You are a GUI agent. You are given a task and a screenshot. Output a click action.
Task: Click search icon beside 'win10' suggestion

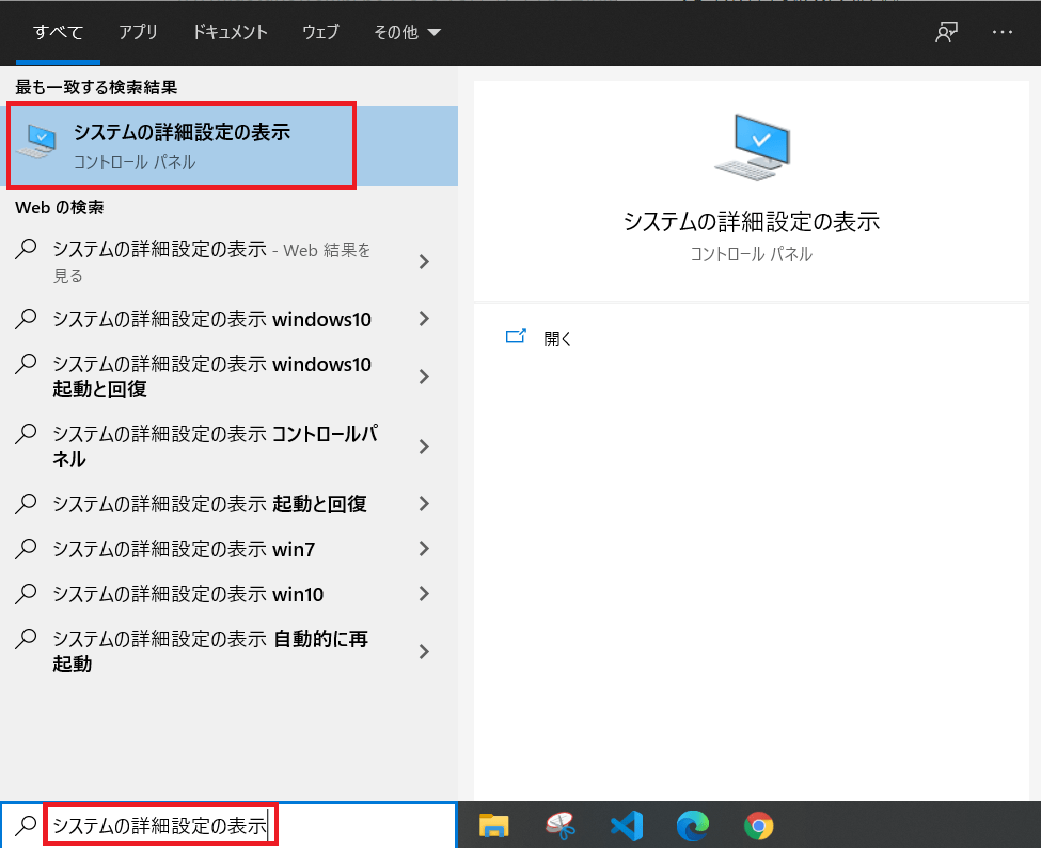point(25,594)
